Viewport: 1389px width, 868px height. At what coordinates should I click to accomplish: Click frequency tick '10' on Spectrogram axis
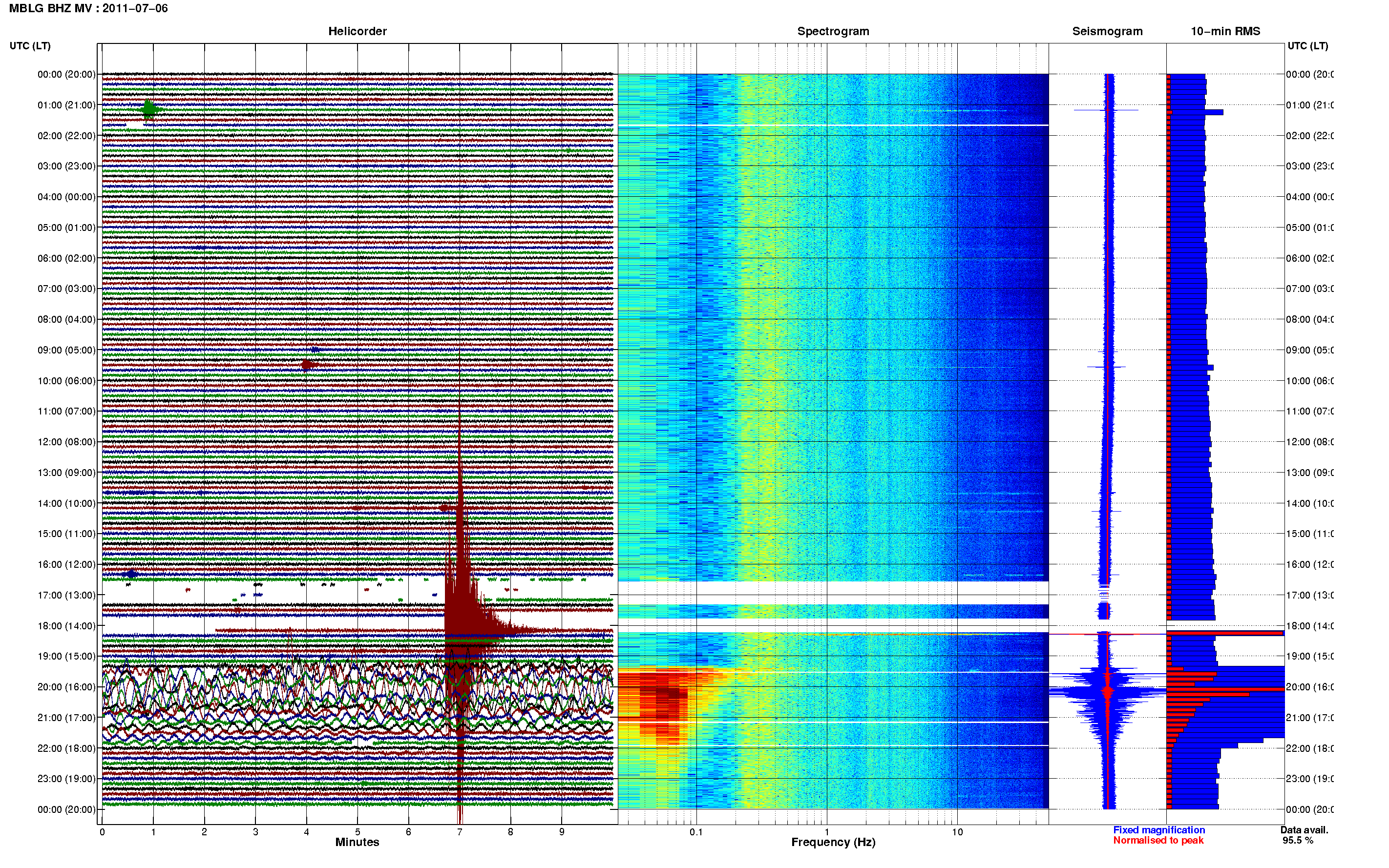point(957,832)
